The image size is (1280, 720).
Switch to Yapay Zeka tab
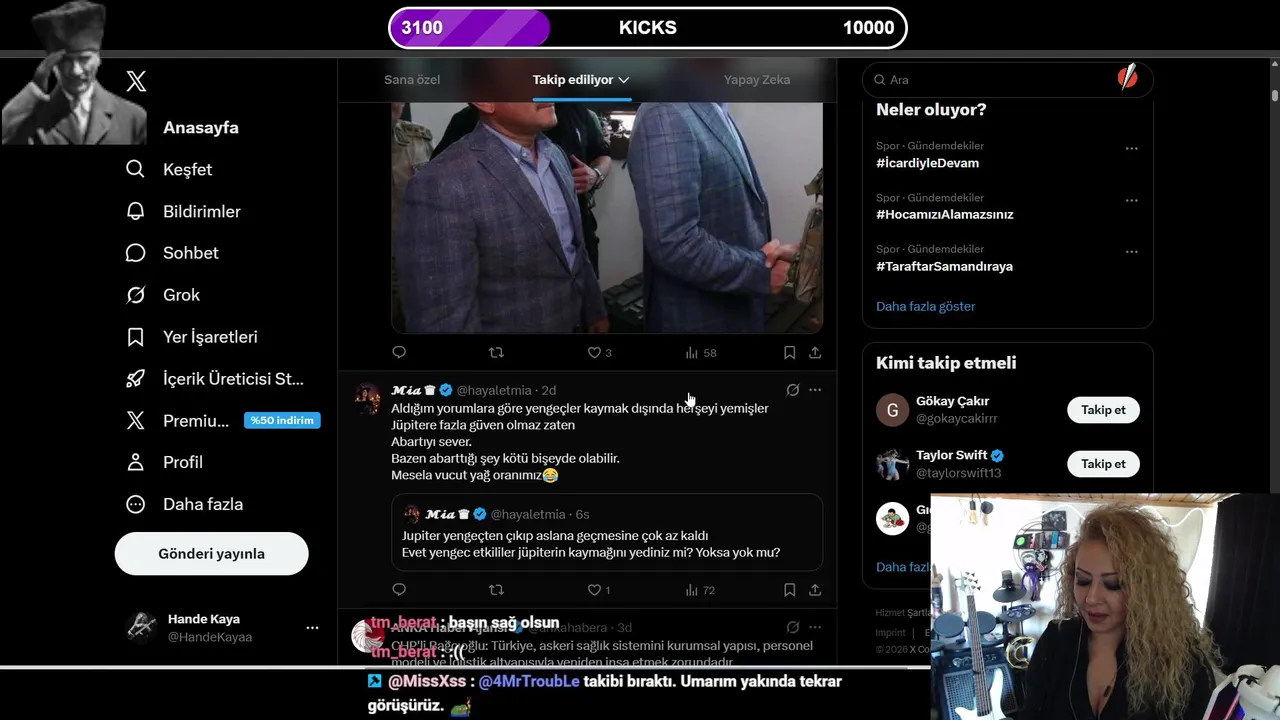(757, 80)
